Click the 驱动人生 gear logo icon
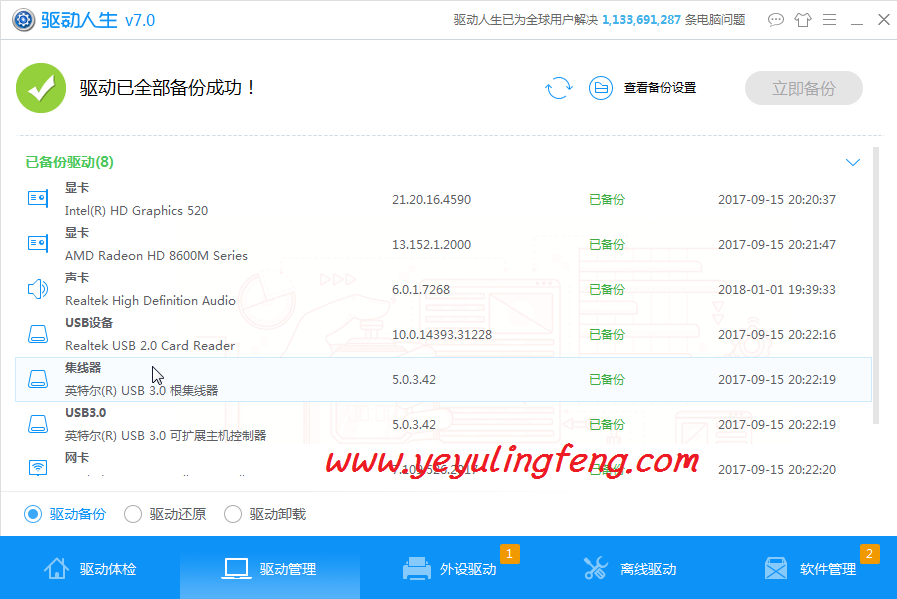The height and width of the screenshot is (599, 897). 23,20
